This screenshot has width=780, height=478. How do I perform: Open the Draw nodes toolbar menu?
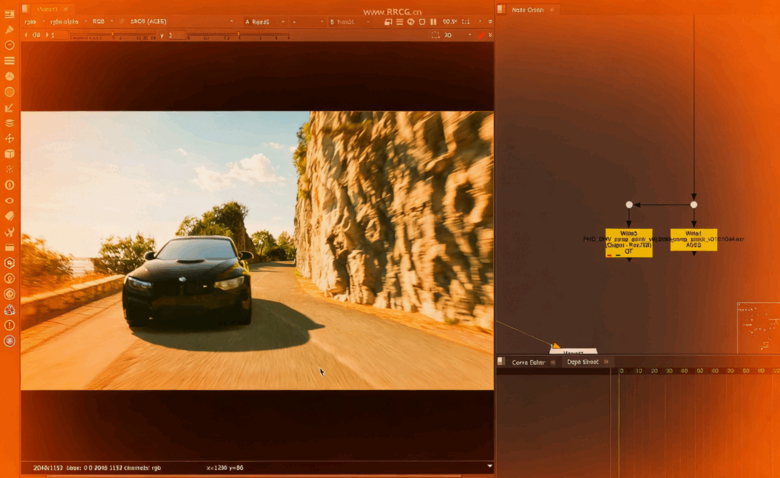(x=9, y=29)
